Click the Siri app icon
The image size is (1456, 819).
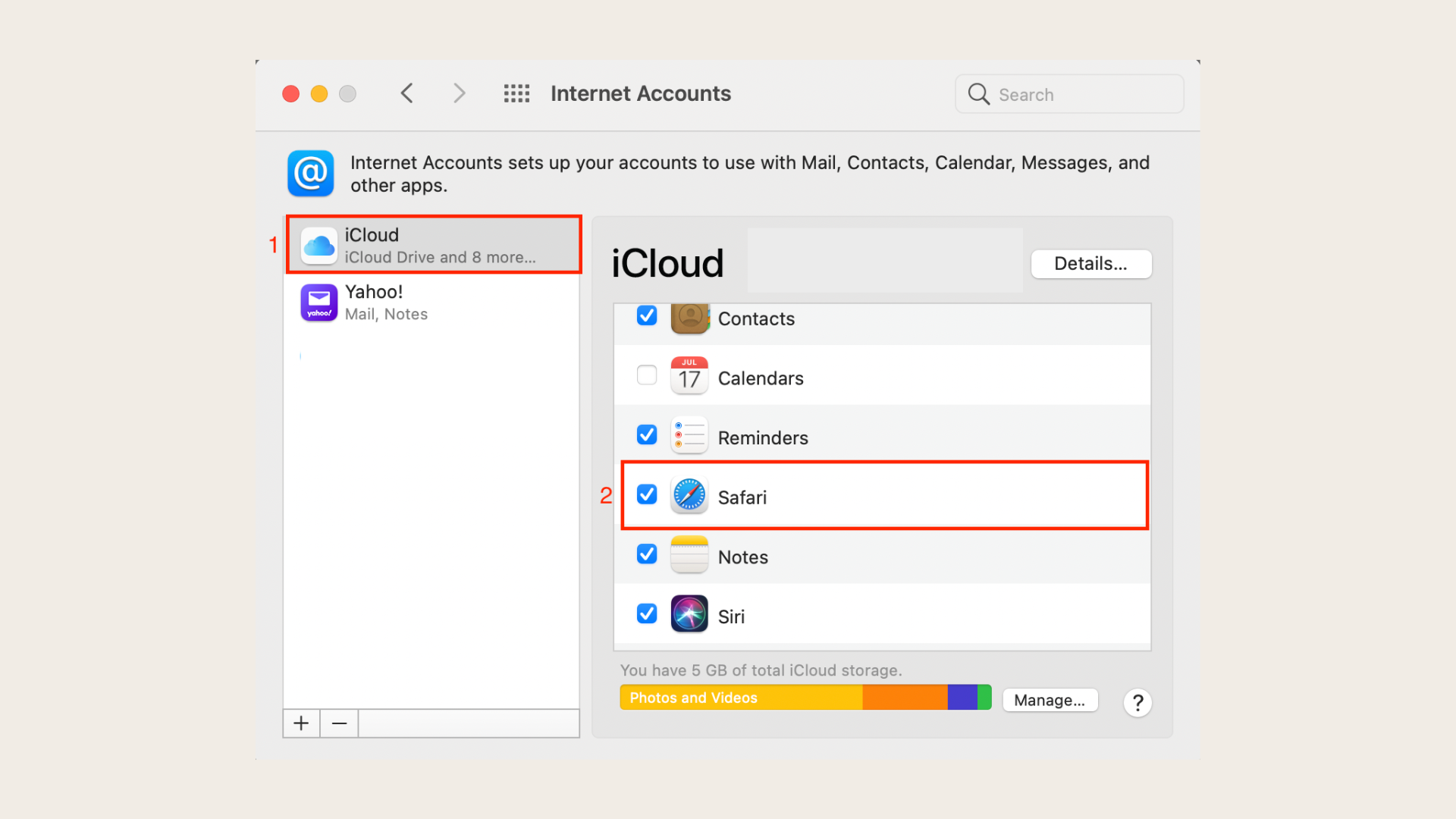click(x=689, y=614)
